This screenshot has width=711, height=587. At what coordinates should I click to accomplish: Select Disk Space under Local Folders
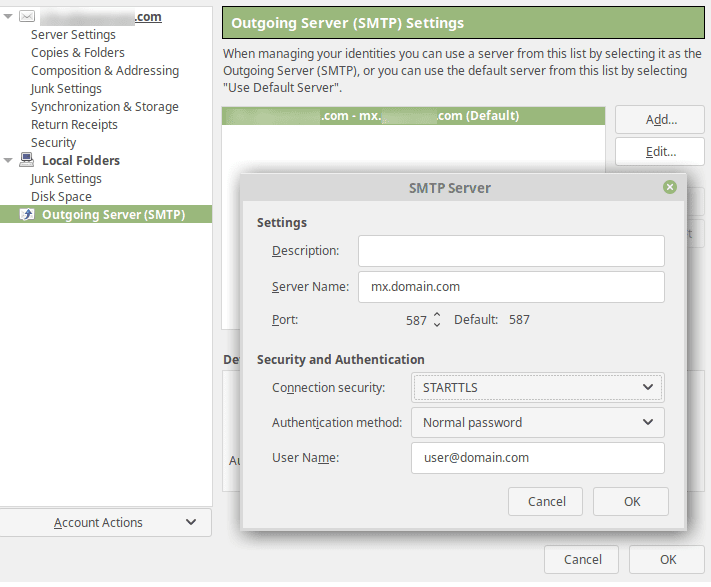[x=61, y=197]
